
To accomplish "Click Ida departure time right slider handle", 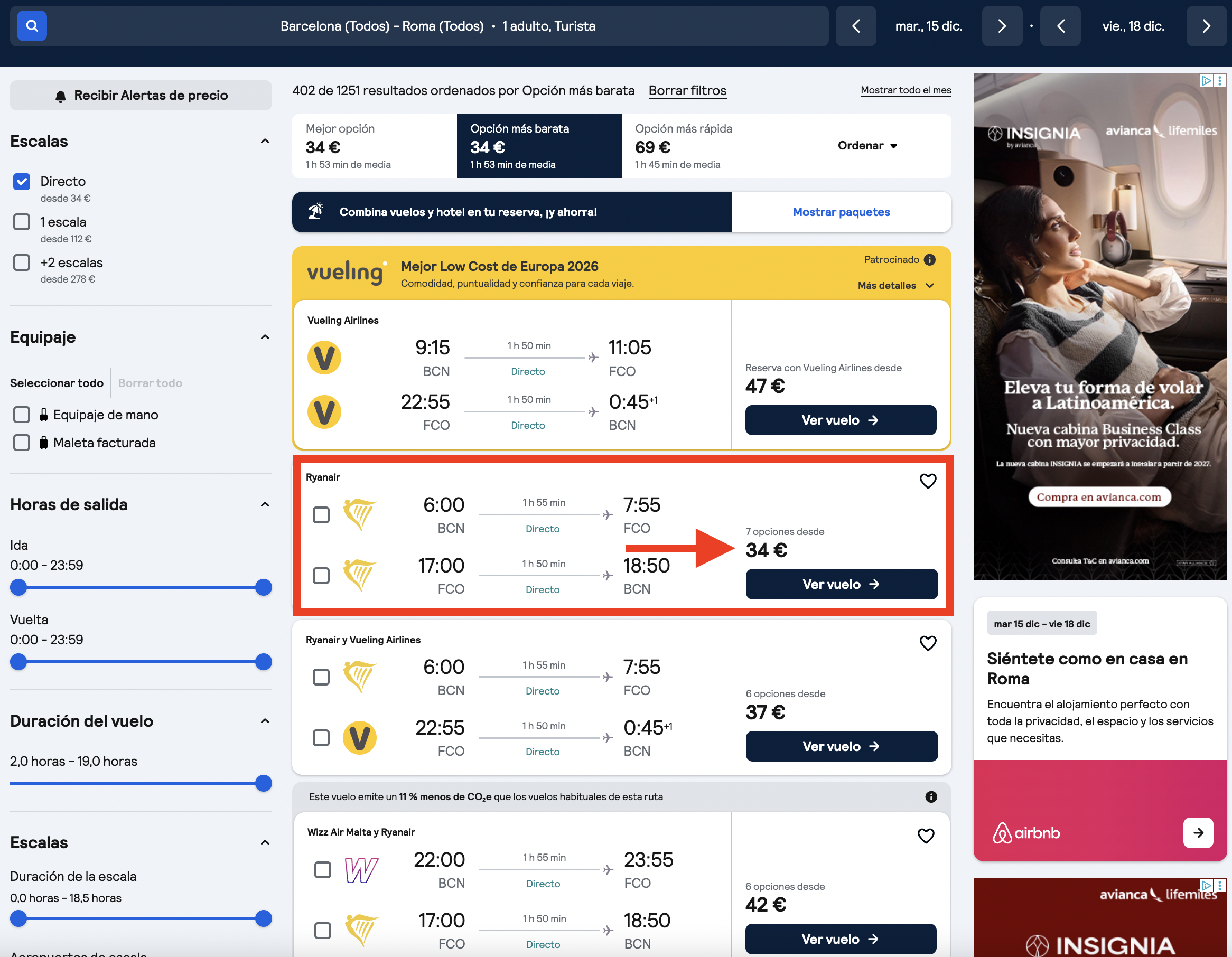I will point(264,588).
